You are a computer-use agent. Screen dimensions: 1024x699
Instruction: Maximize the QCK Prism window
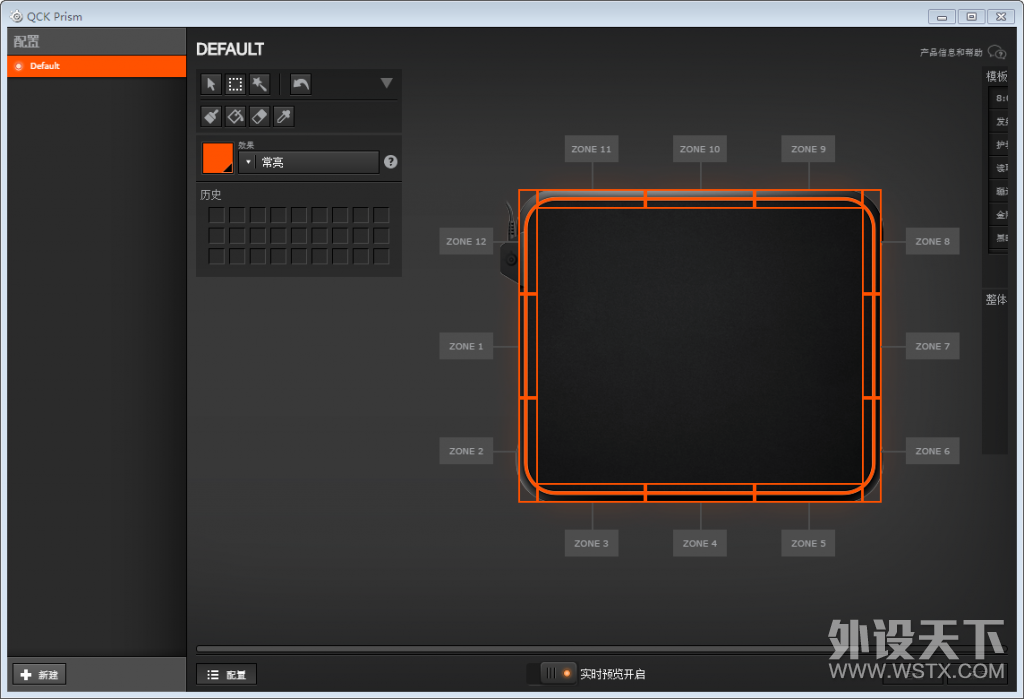[971, 16]
